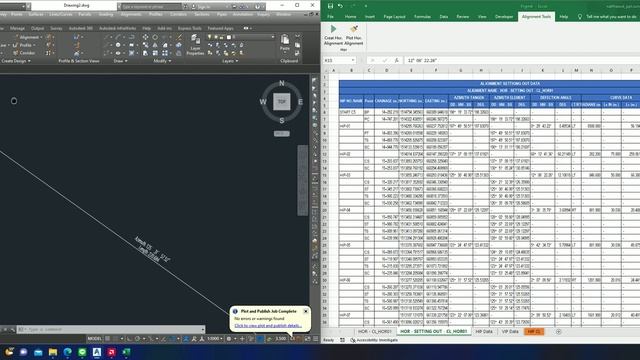Image resolution: width=640 pixels, height=360 pixels.
Task: Click the ViewCube TOP face
Action: click(282, 102)
